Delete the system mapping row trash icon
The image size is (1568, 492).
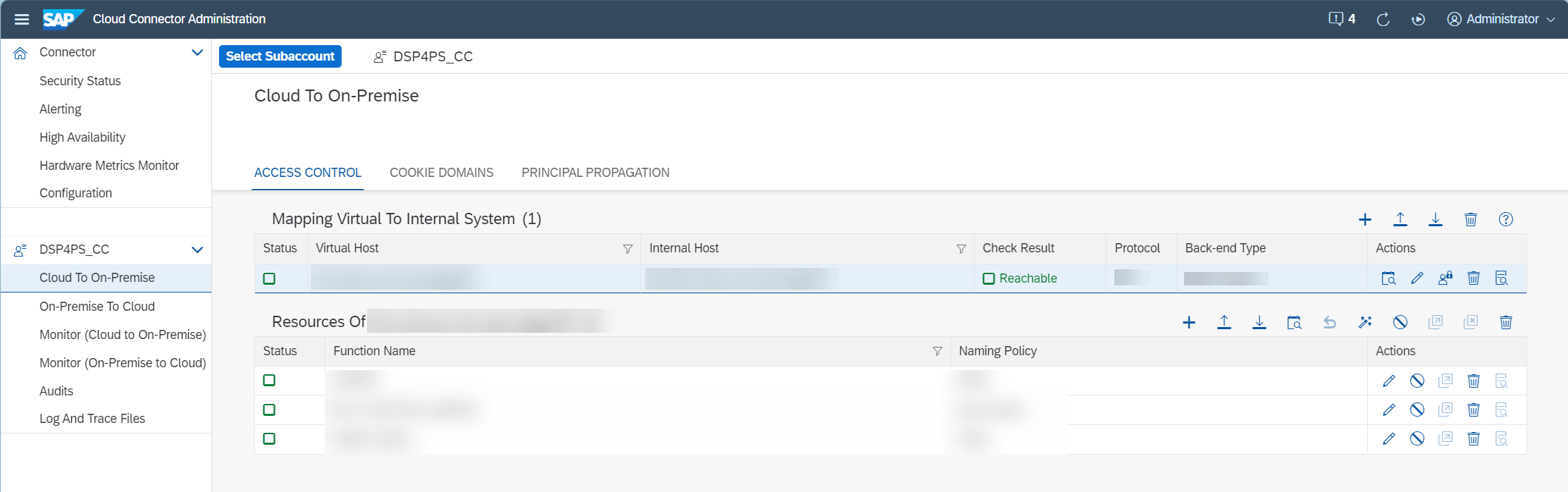click(1474, 278)
